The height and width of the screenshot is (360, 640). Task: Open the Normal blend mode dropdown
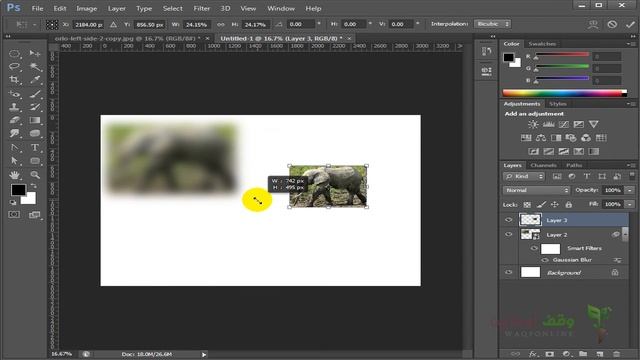(536, 190)
